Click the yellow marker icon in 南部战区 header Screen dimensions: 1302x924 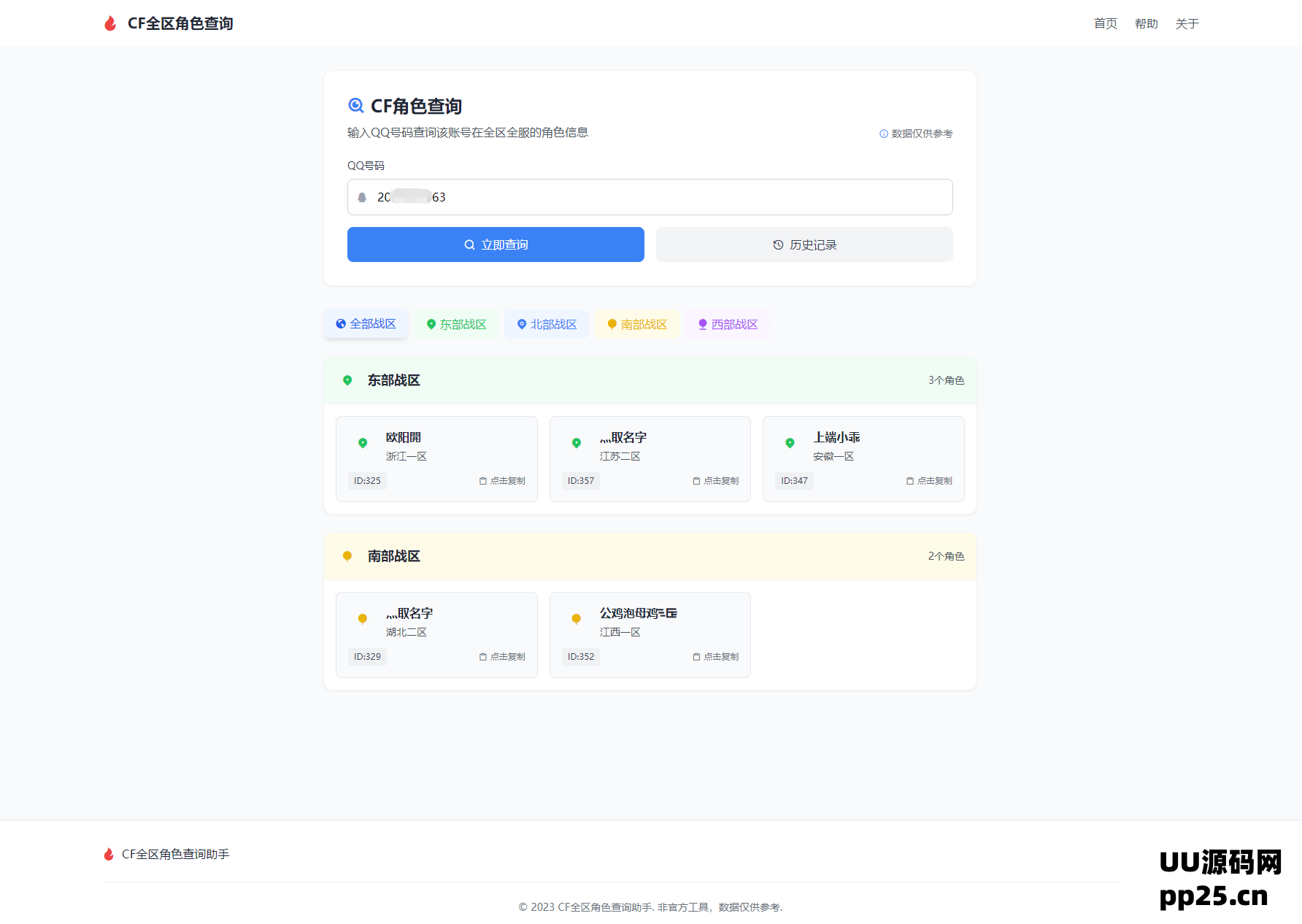347,556
